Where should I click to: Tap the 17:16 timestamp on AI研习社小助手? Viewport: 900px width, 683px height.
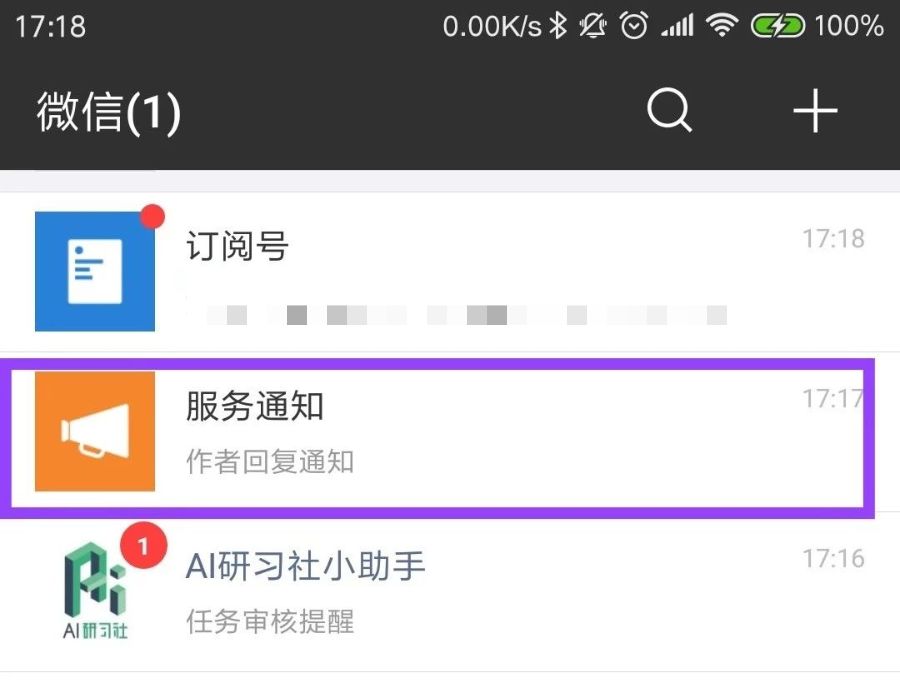tap(833, 558)
